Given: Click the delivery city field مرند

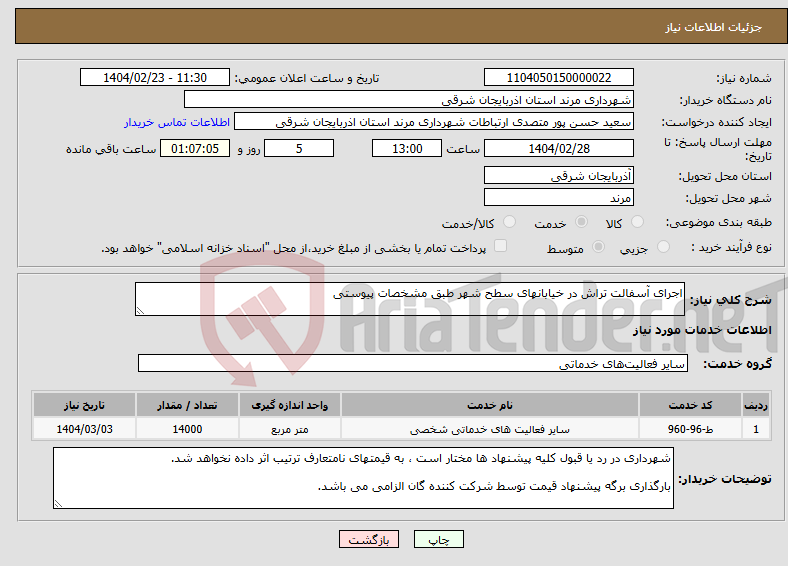Looking at the screenshot, I should click(559, 197).
